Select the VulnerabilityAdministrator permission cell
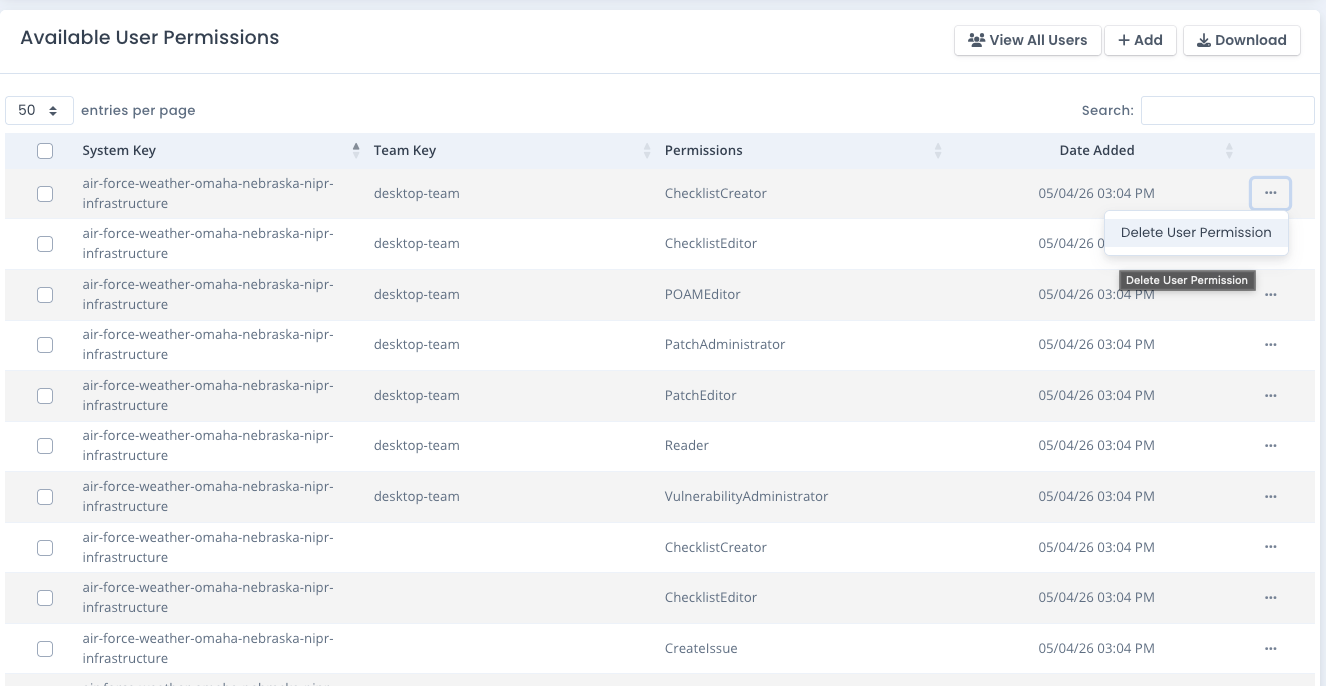Image resolution: width=1326 pixels, height=686 pixels. [747, 496]
